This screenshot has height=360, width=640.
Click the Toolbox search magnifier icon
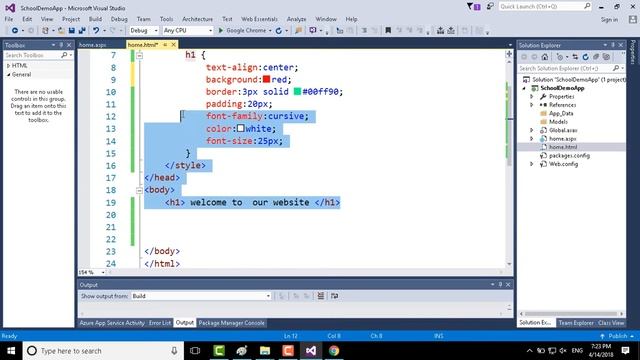64,55
